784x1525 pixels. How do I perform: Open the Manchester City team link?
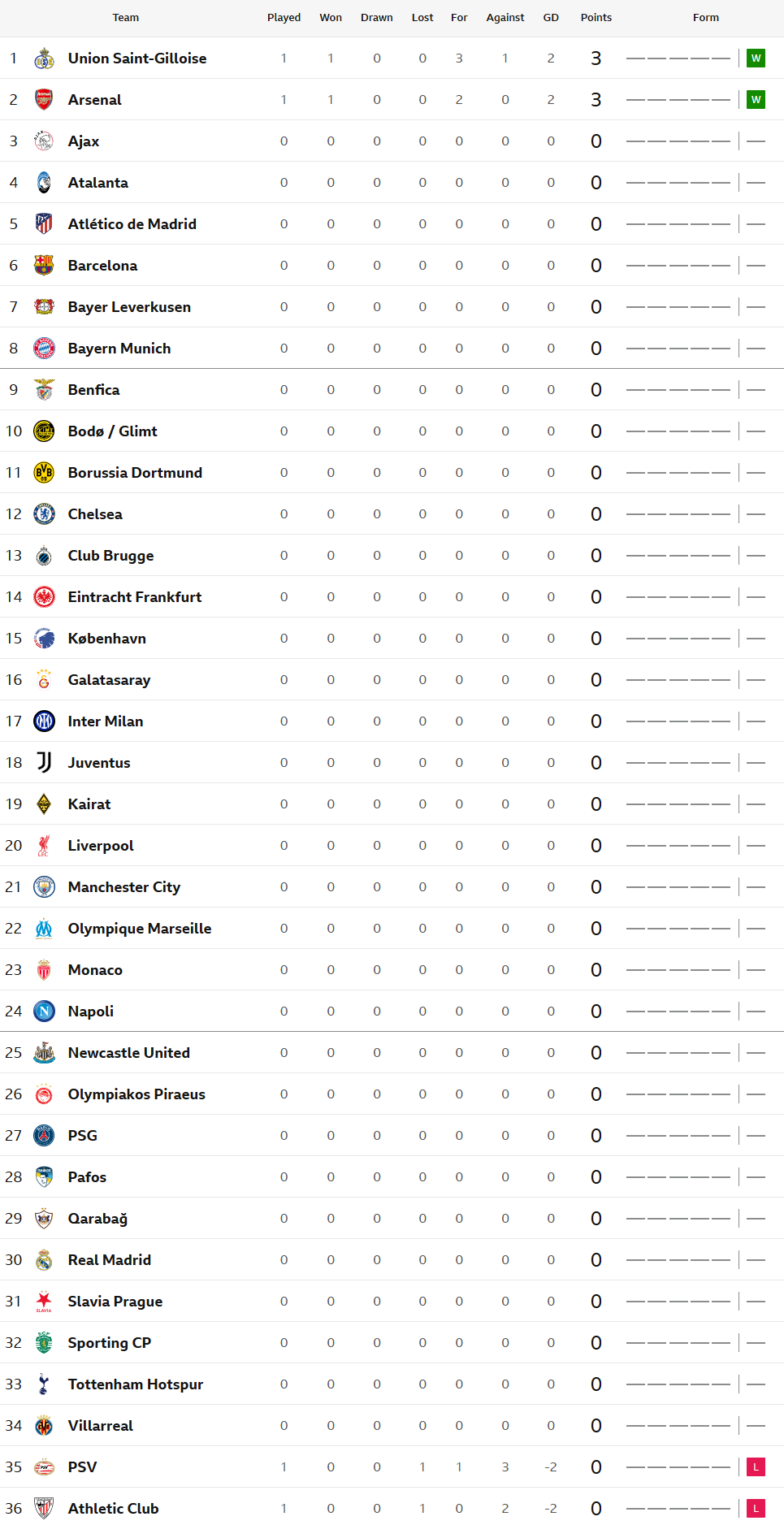[124, 887]
